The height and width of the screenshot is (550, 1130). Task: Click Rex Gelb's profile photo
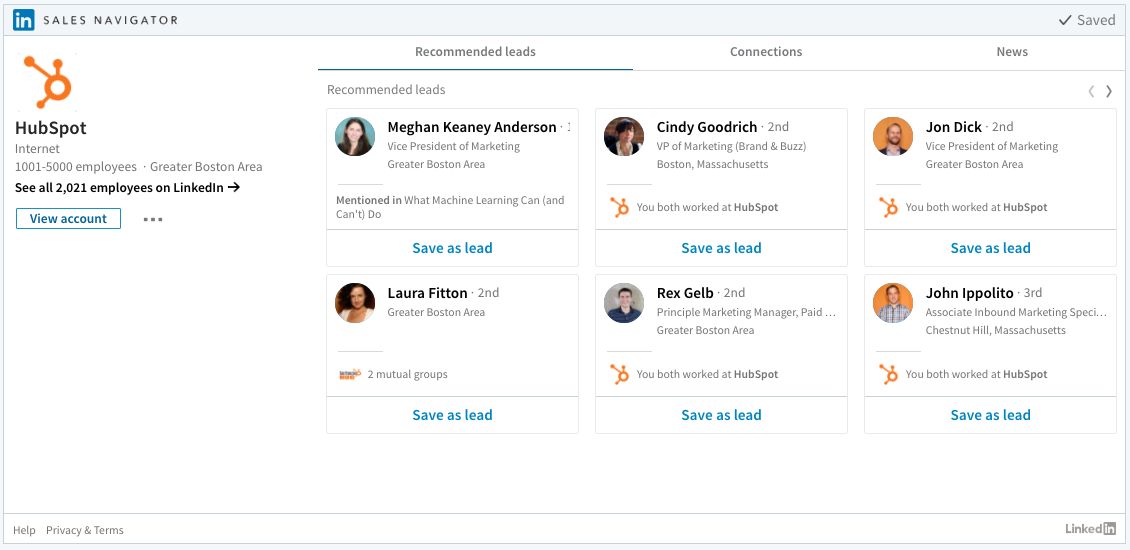coord(624,303)
